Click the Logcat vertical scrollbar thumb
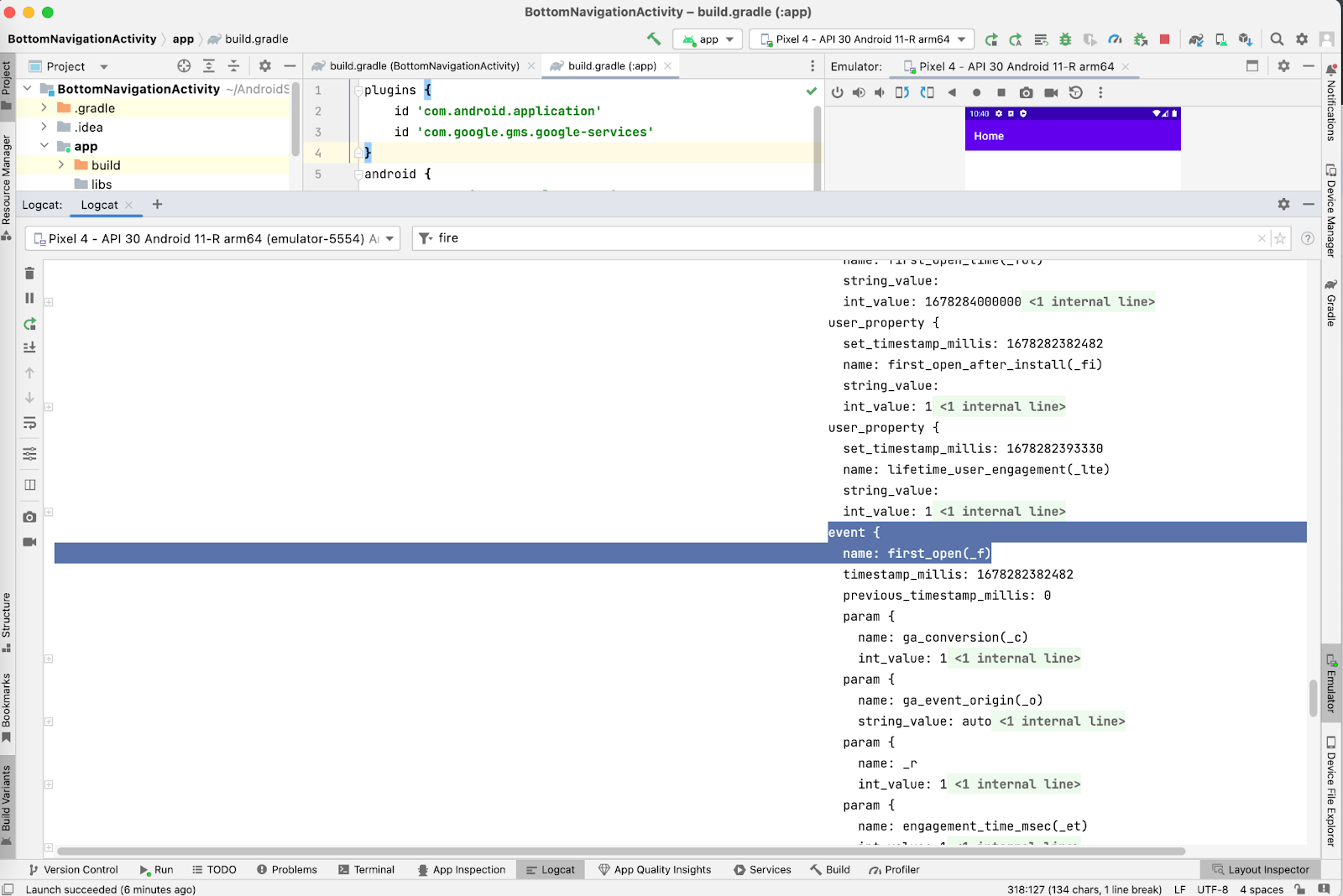This screenshot has height=896, width=1343. (1314, 698)
